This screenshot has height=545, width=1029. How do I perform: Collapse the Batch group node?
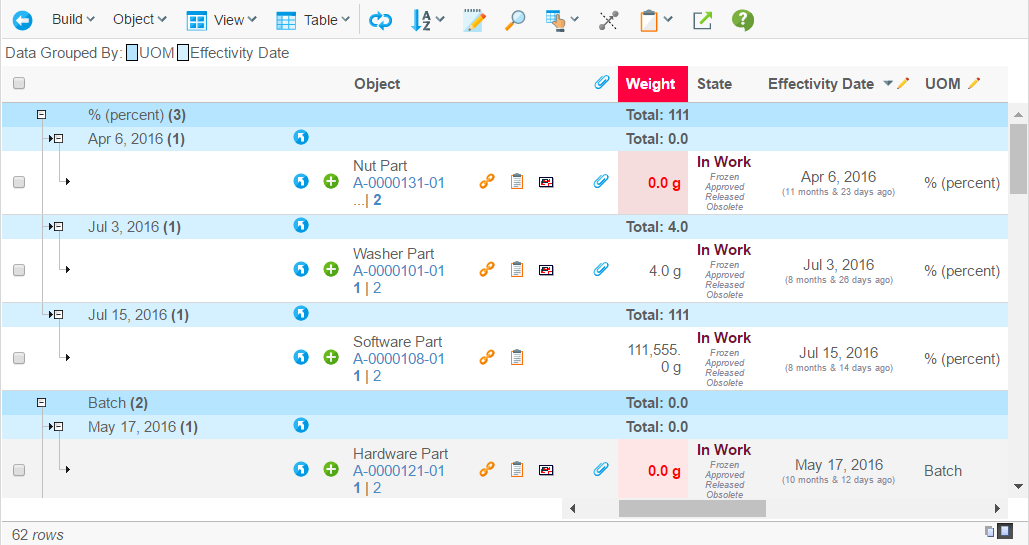[x=42, y=403]
